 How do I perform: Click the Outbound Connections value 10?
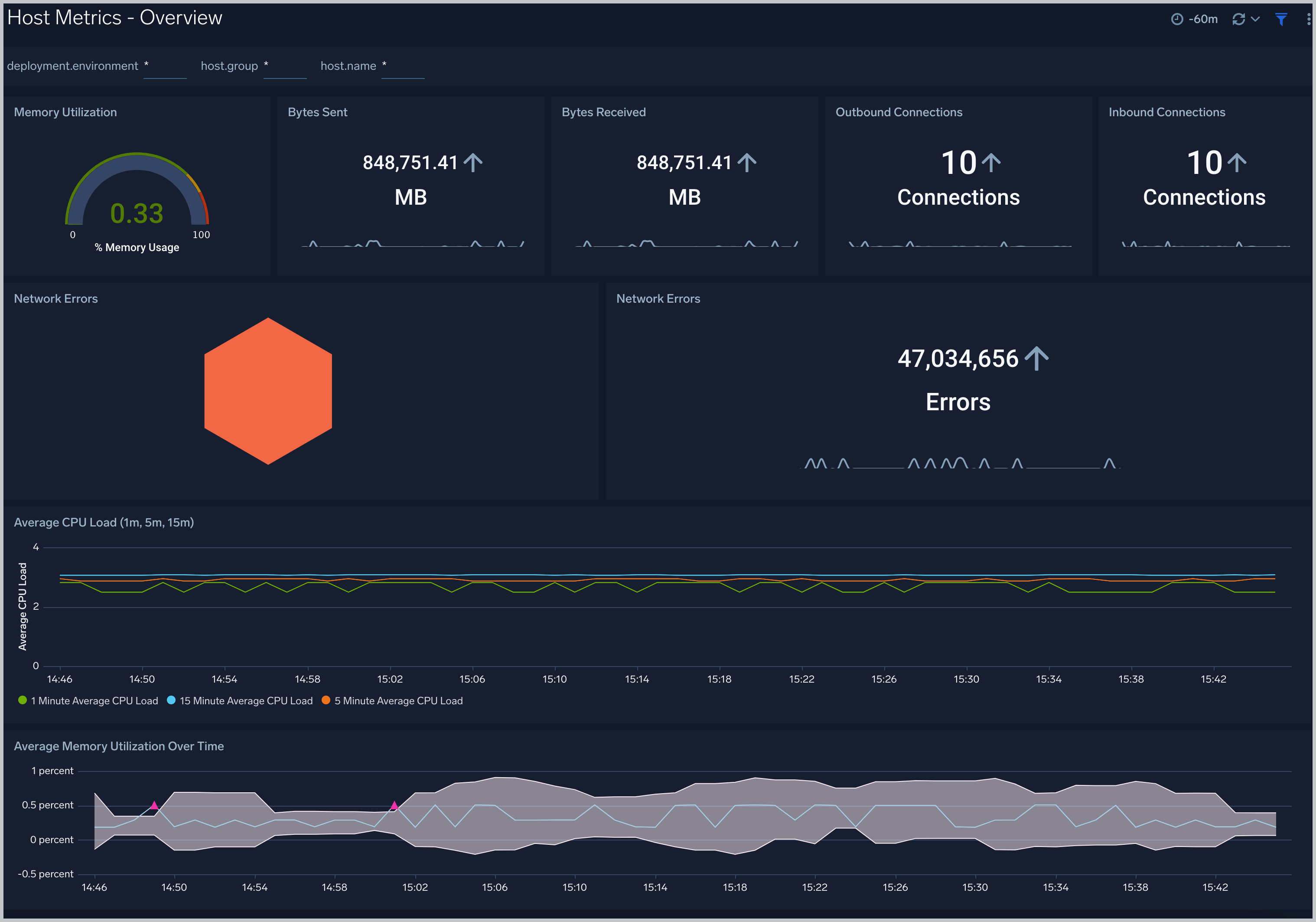959,163
